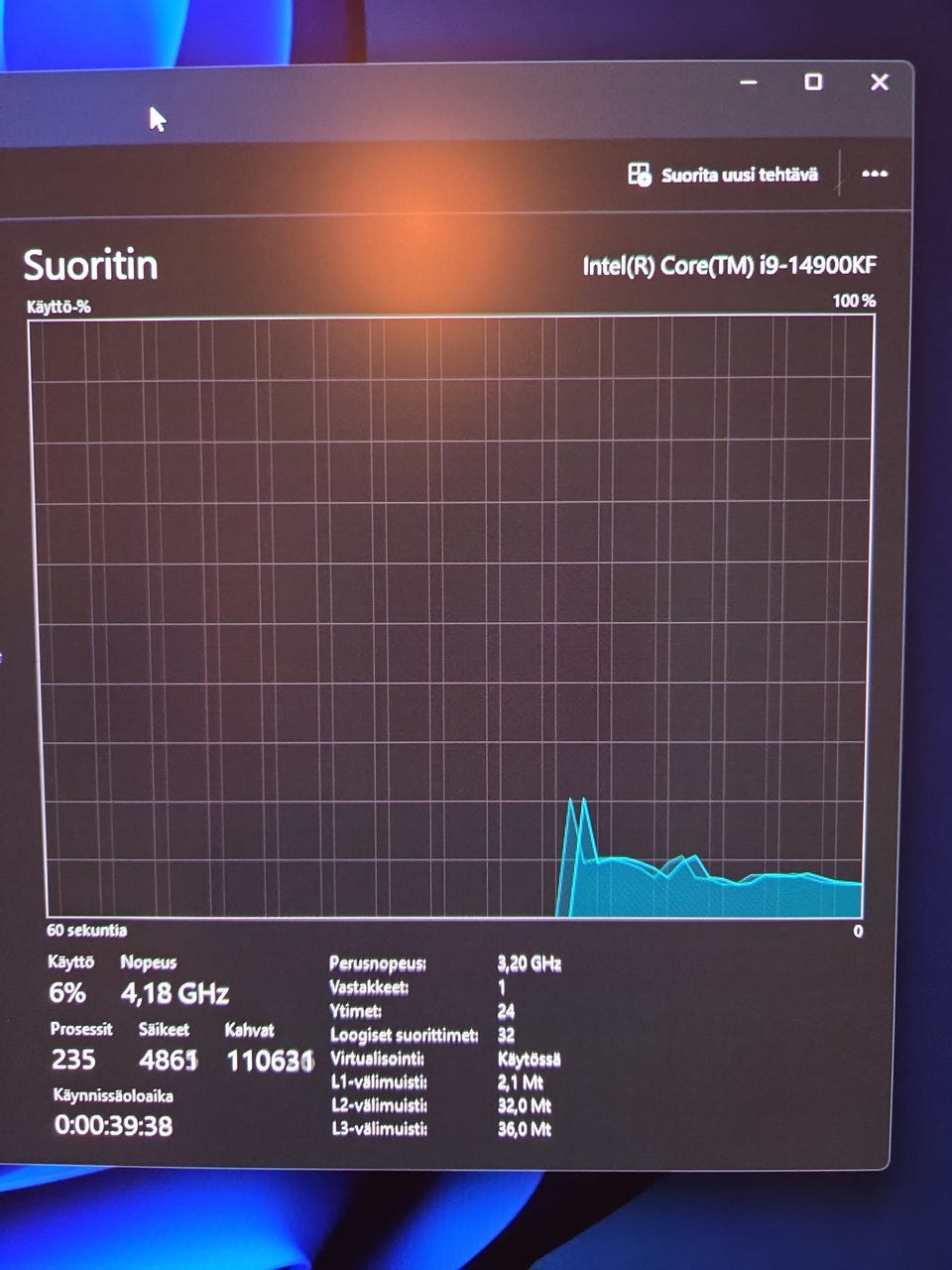The image size is (952, 1270).
Task: Click the 6% usage value
Action: (67, 993)
